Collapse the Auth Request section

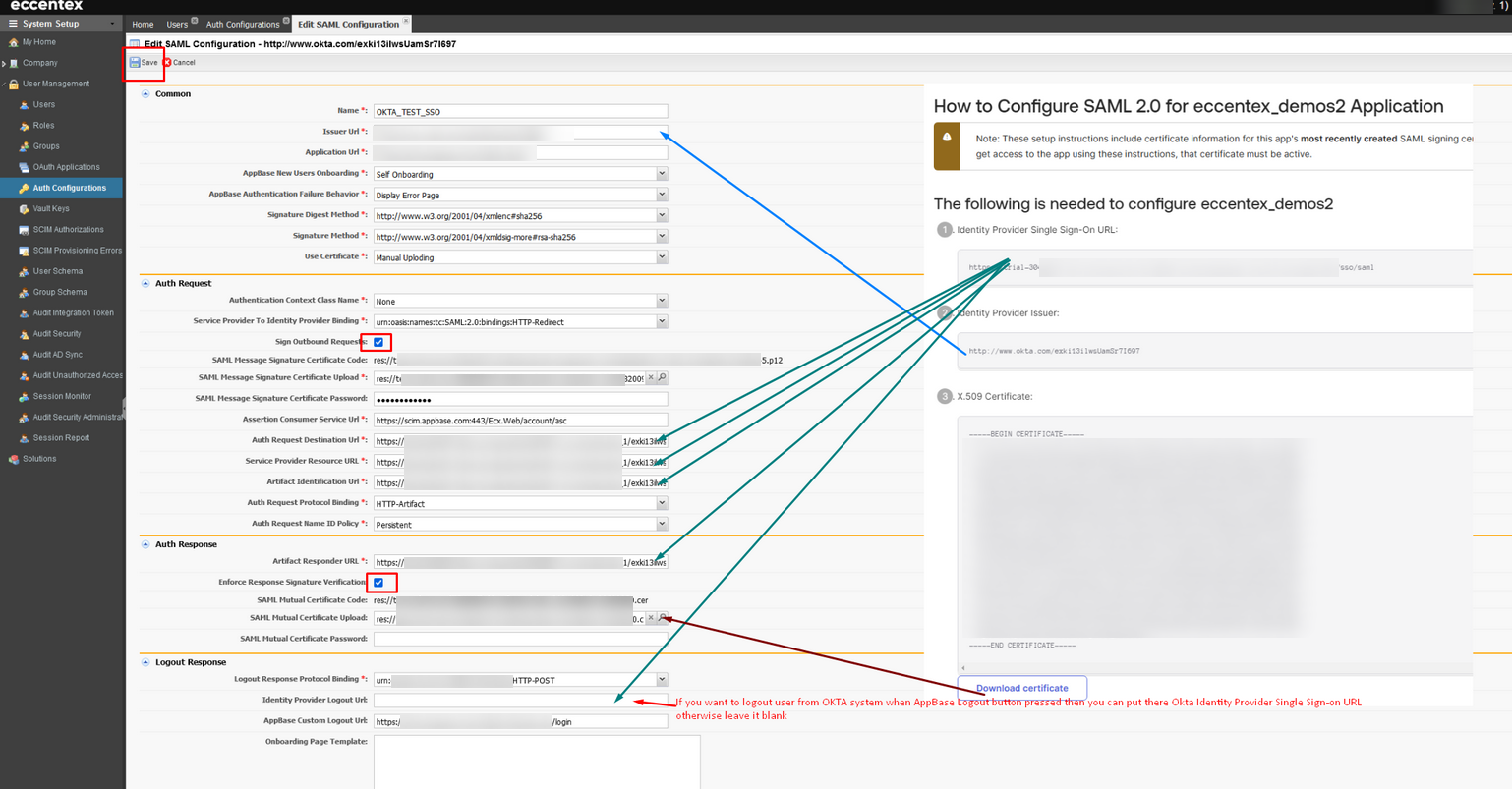[145, 283]
